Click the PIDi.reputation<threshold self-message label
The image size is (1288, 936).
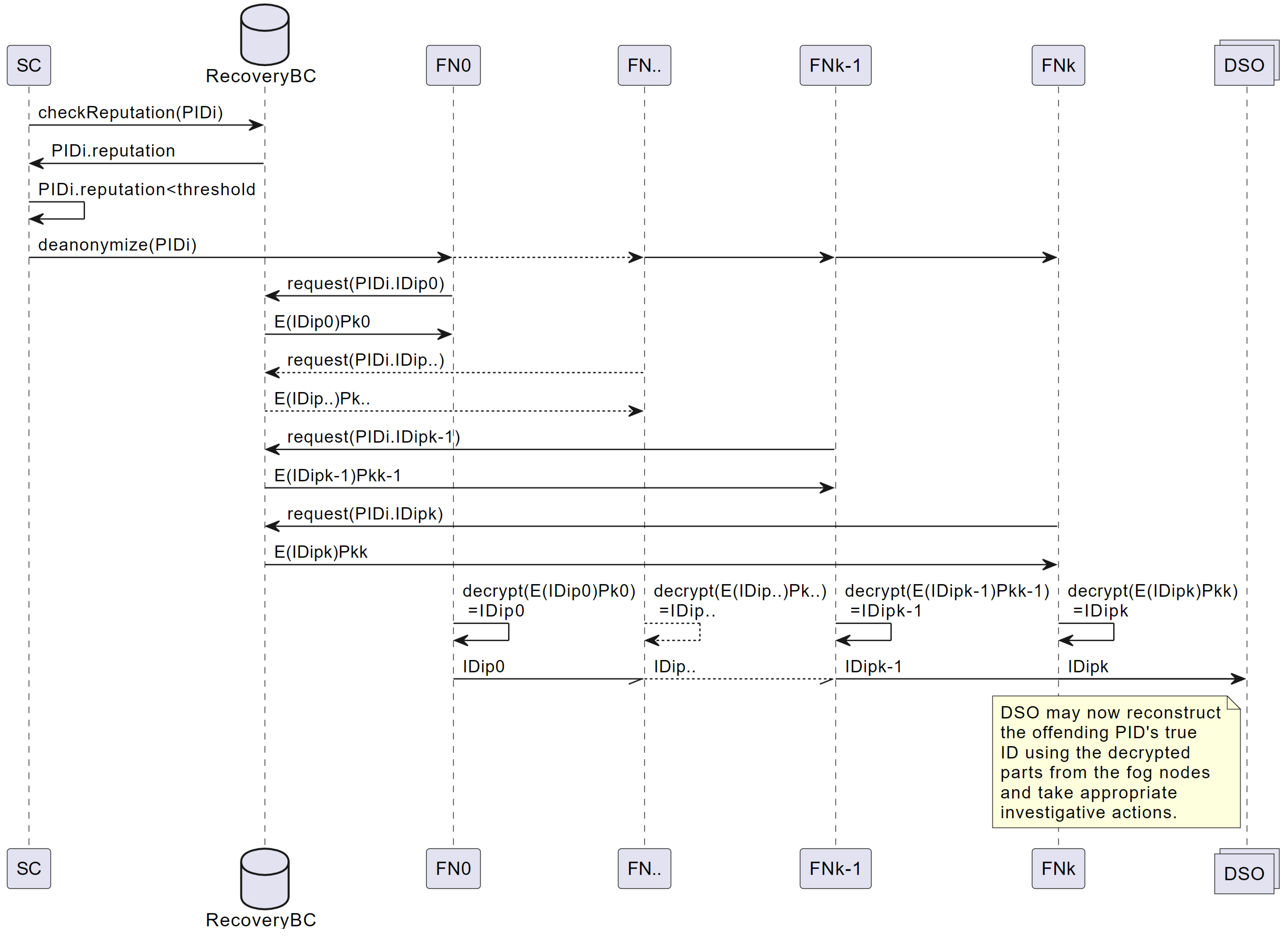pyautogui.click(x=146, y=189)
